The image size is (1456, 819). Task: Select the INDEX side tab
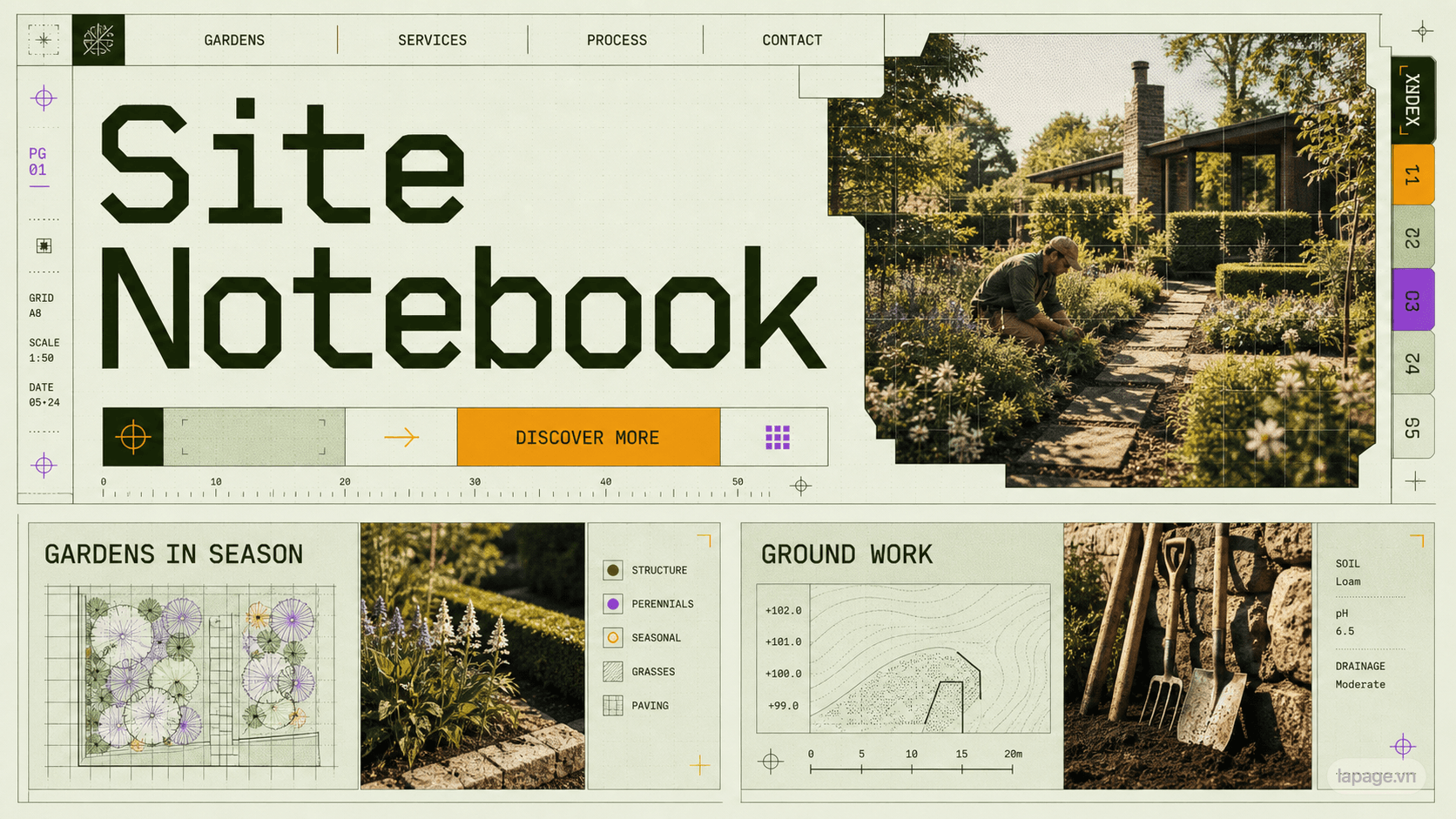[1412, 99]
